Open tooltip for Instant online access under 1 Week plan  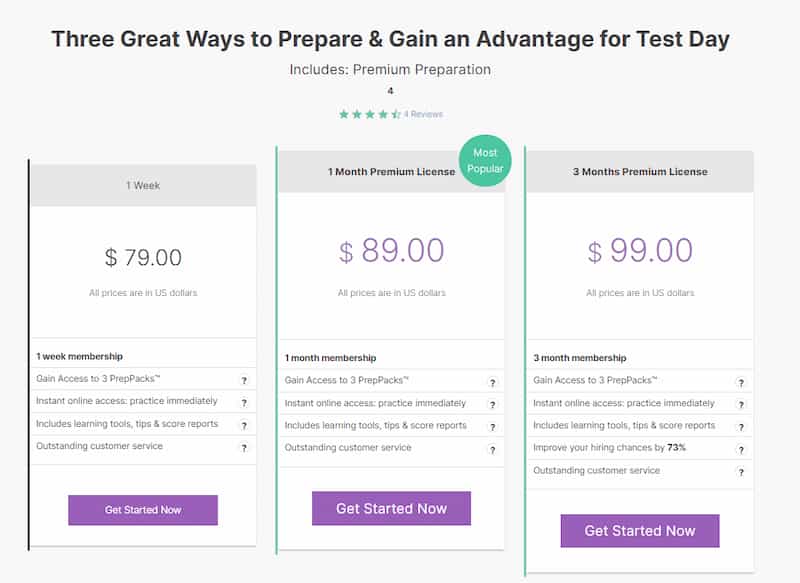click(245, 403)
